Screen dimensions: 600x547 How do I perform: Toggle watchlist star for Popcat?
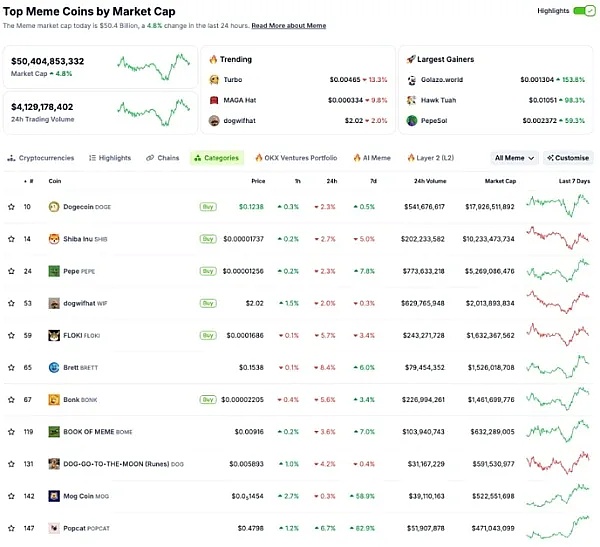tap(11, 528)
